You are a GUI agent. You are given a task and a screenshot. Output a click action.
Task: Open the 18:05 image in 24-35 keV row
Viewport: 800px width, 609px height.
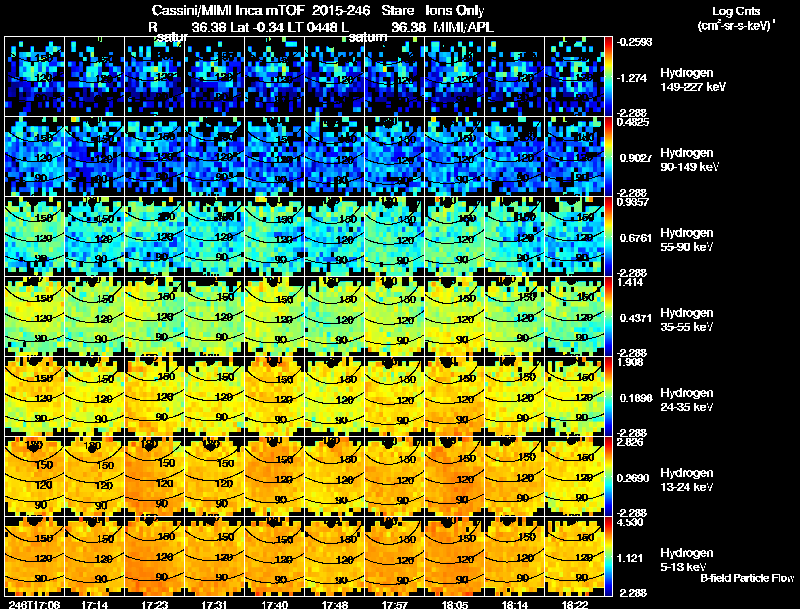coord(454,397)
